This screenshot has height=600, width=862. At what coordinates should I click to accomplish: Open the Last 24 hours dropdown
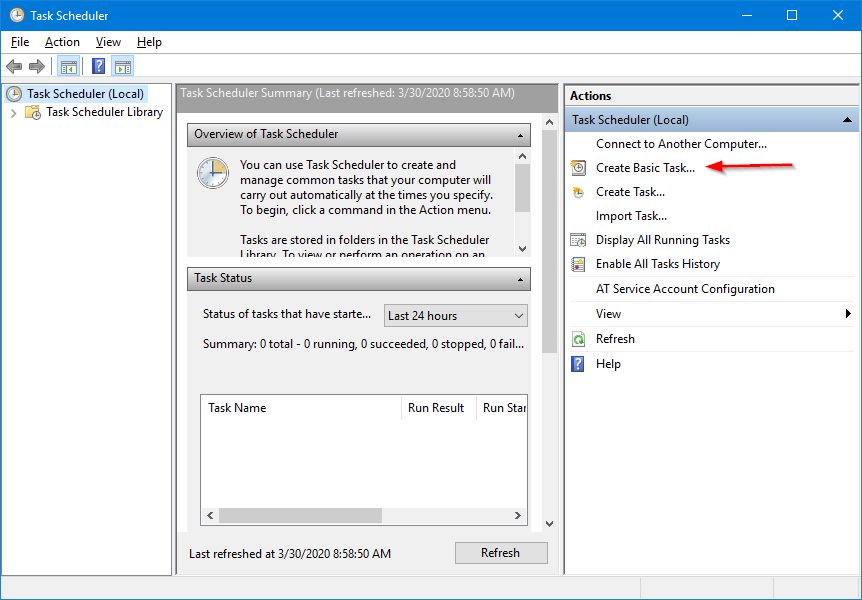[x=456, y=316]
